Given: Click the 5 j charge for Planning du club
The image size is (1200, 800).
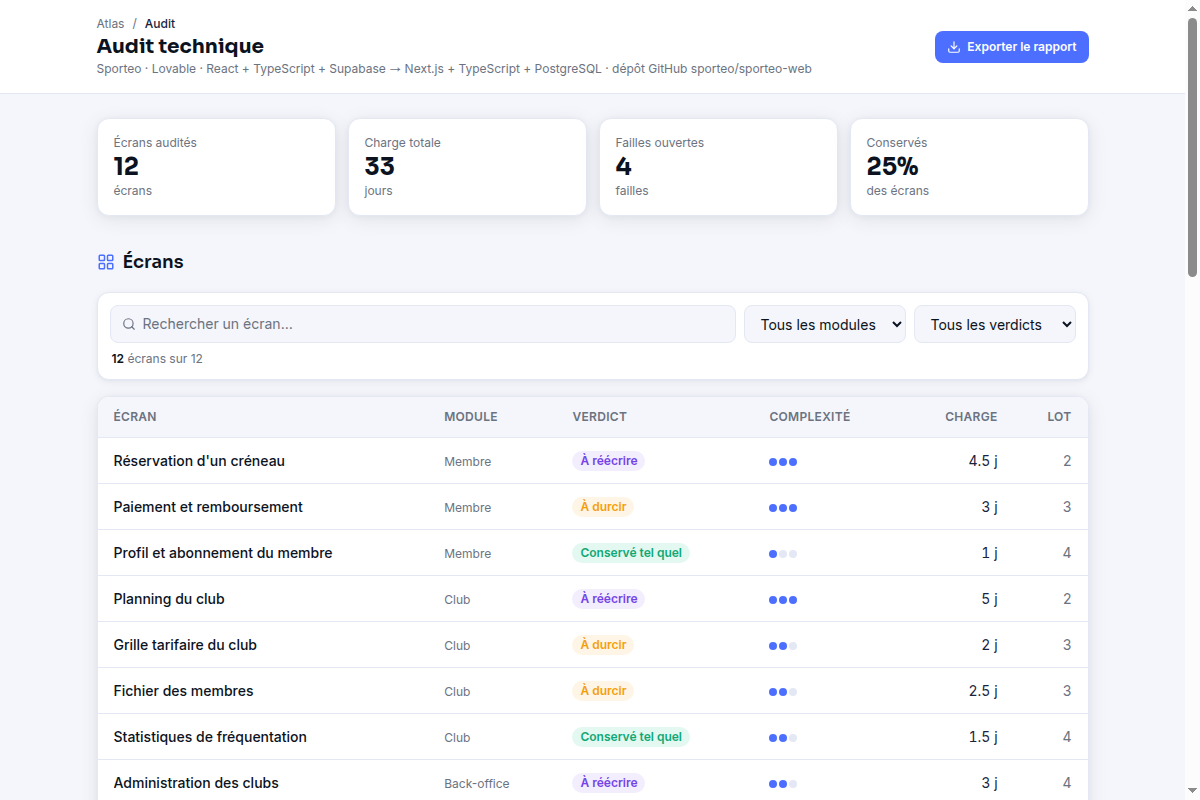Looking at the screenshot, I should pos(990,599).
